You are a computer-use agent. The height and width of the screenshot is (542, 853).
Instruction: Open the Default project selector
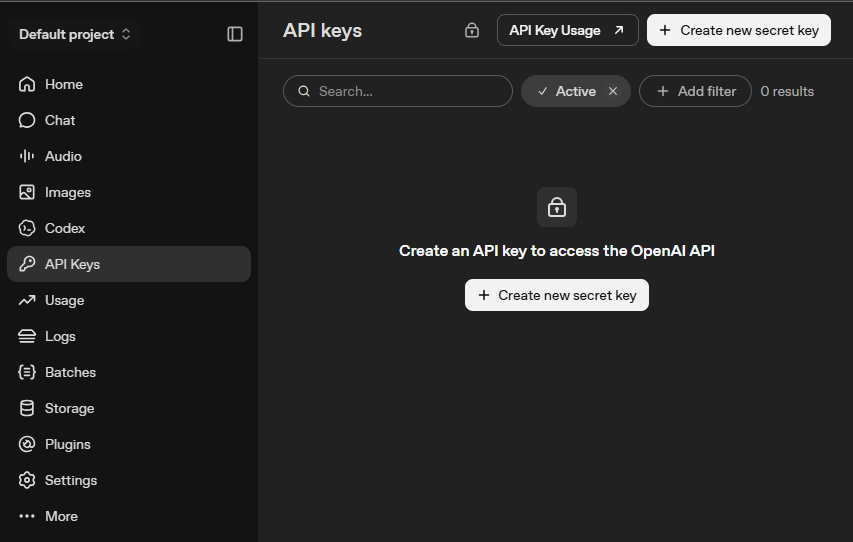(x=75, y=34)
